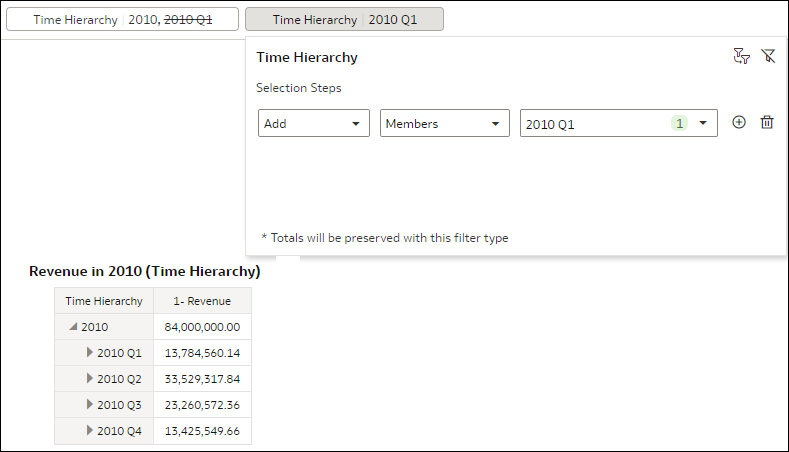Screen dimensions: 789x452
Task: Collapse the 2010 row in the table
Action: pyautogui.click(x=73, y=327)
